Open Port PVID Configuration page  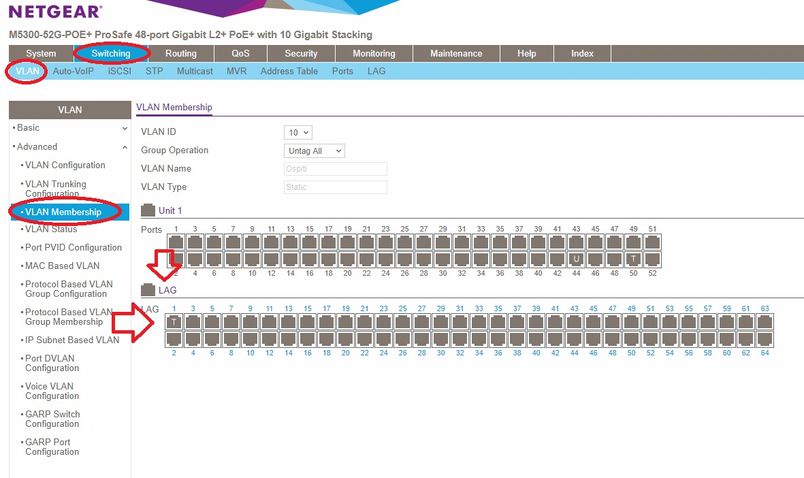click(73, 247)
